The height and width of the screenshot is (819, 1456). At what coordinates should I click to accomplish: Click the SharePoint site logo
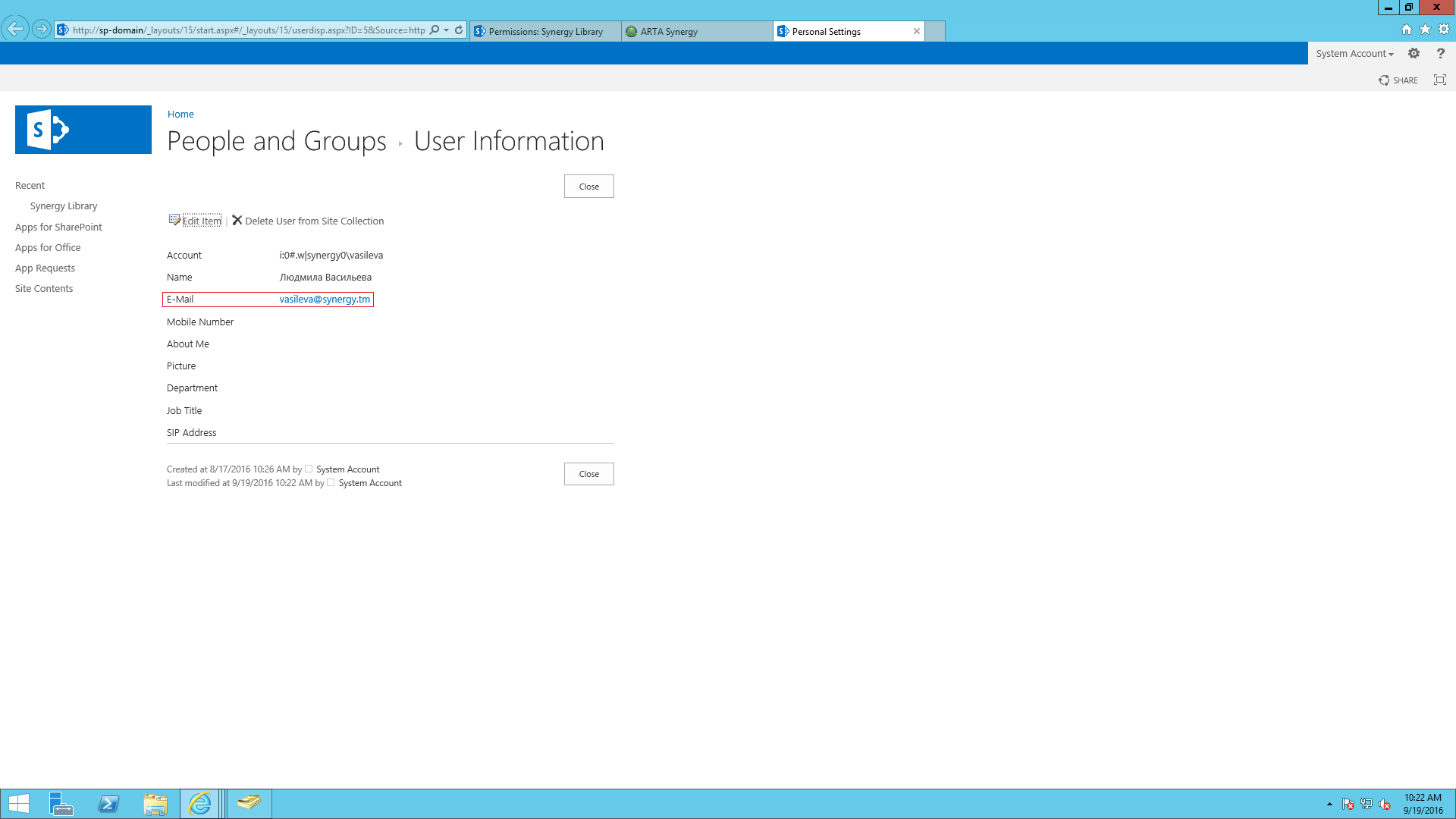pyautogui.click(x=83, y=130)
